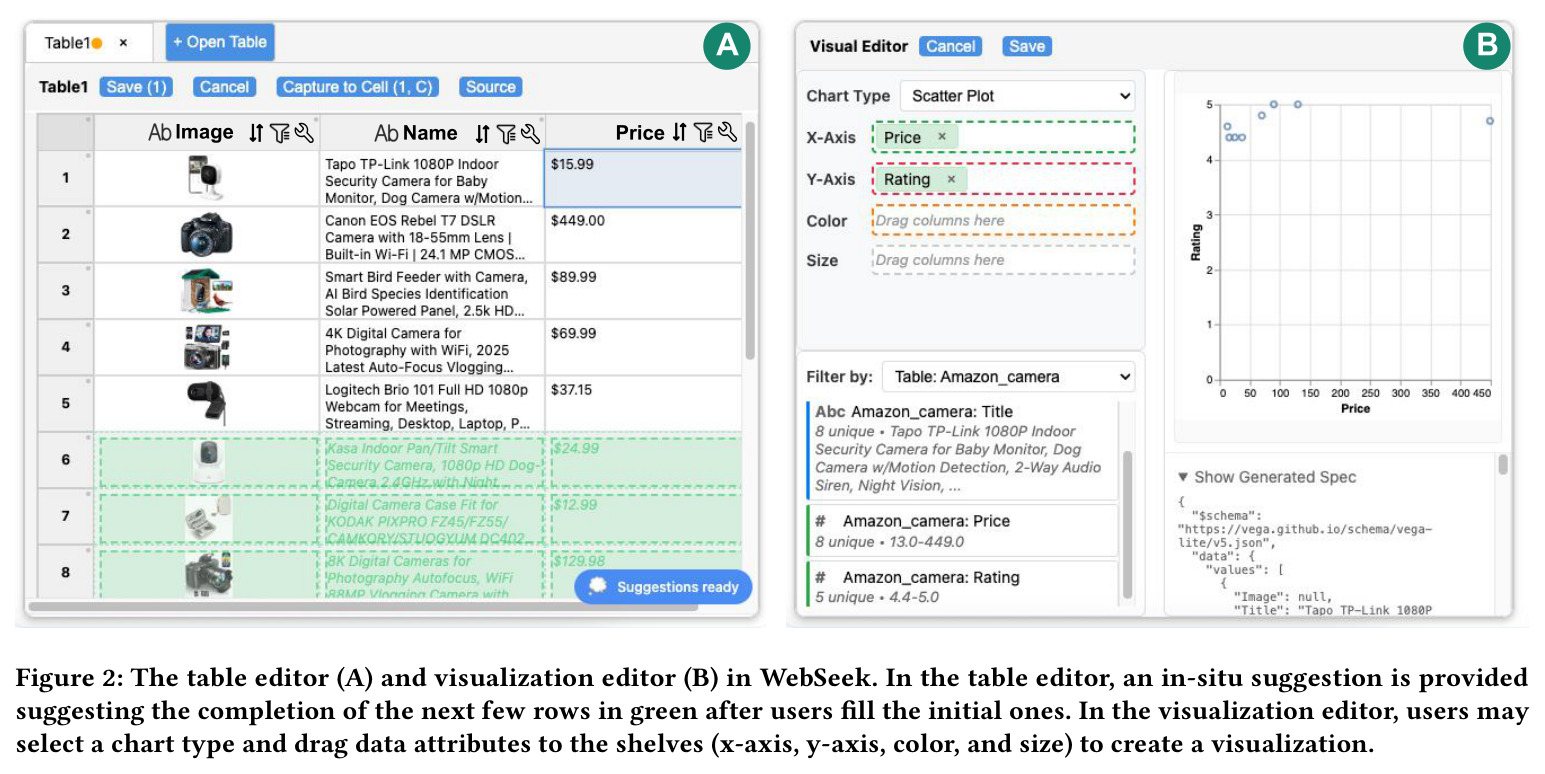This screenshot has width=1545, height=774.
Task: Open the Chart Type dropdown
Action: coord(1017,96)
